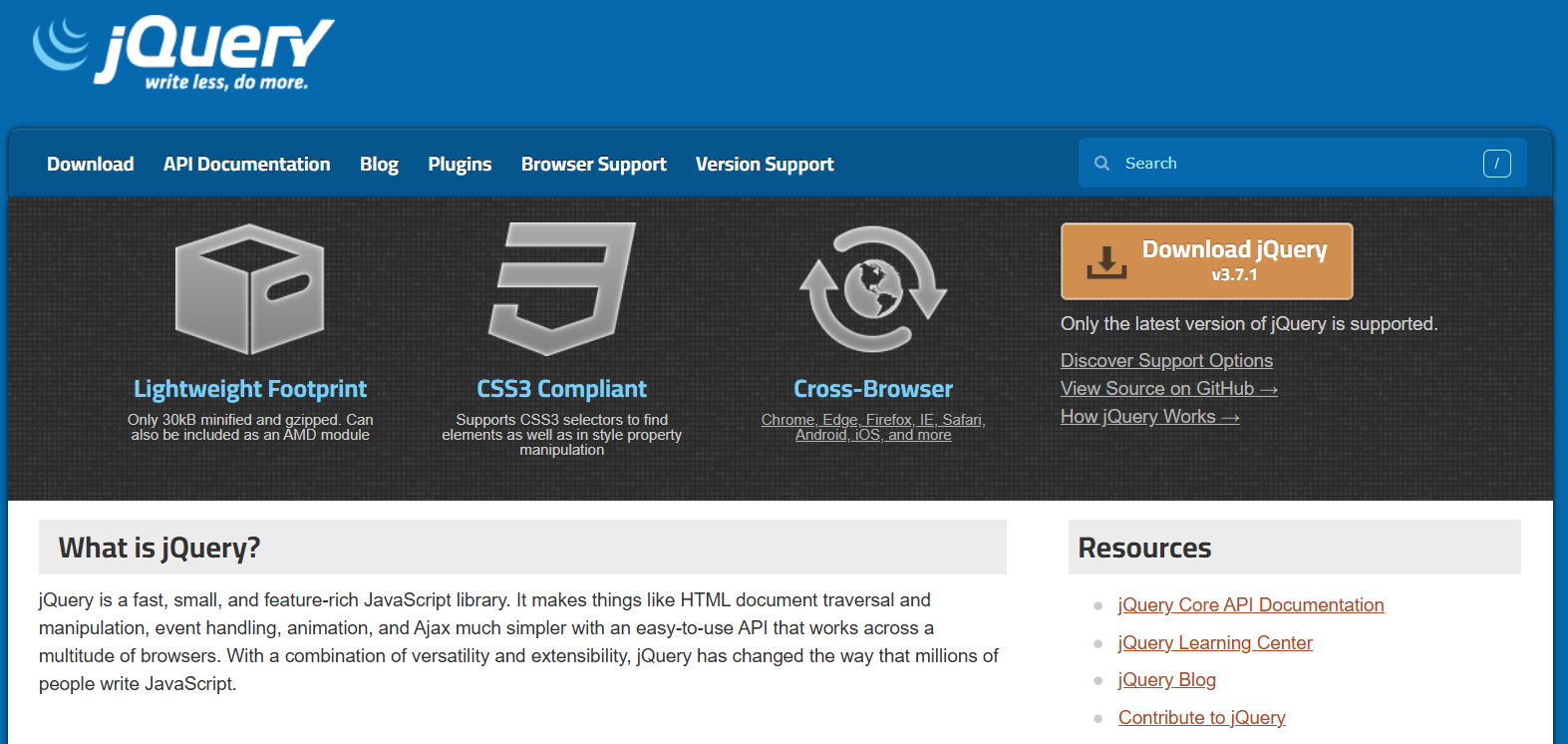Open the jQuery Blog resource link
The width and height of the screenshot is (1568, 744).
(1167, 680)
